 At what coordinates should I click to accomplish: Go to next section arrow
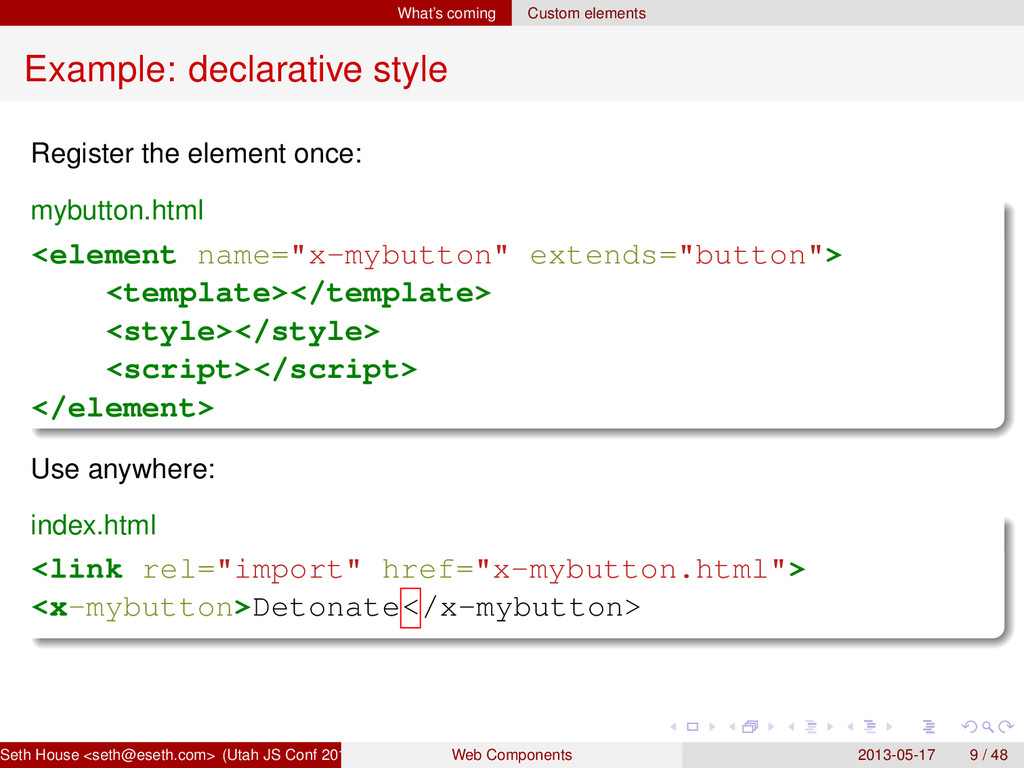pyautogui.click(x=888, y=725)
